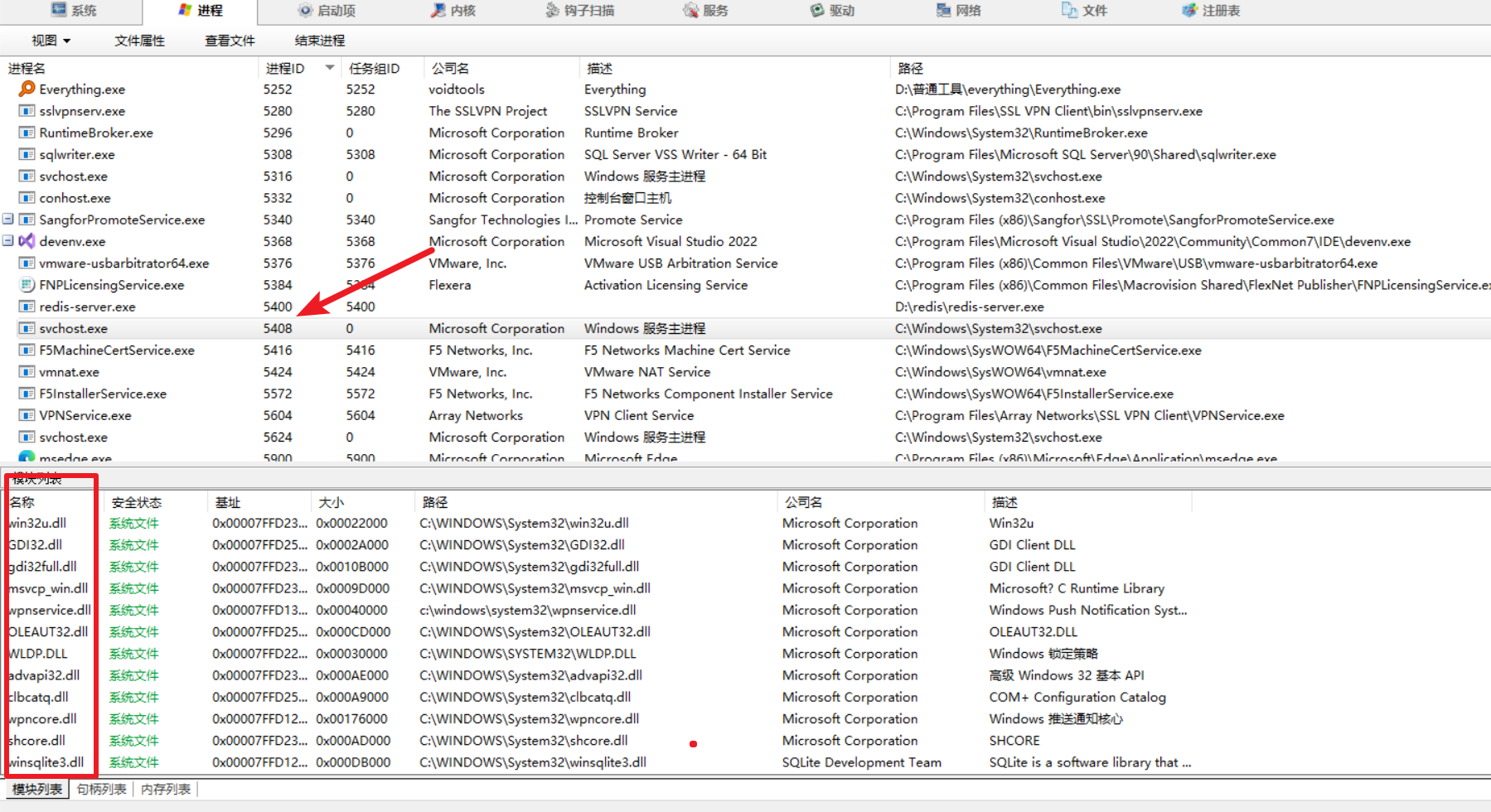Image resolution: width=1491 pixels, height=812 pixels.
Task: Click the 启动项 tab gear icon
Action: pyautogui.click(x=305, y=10)
